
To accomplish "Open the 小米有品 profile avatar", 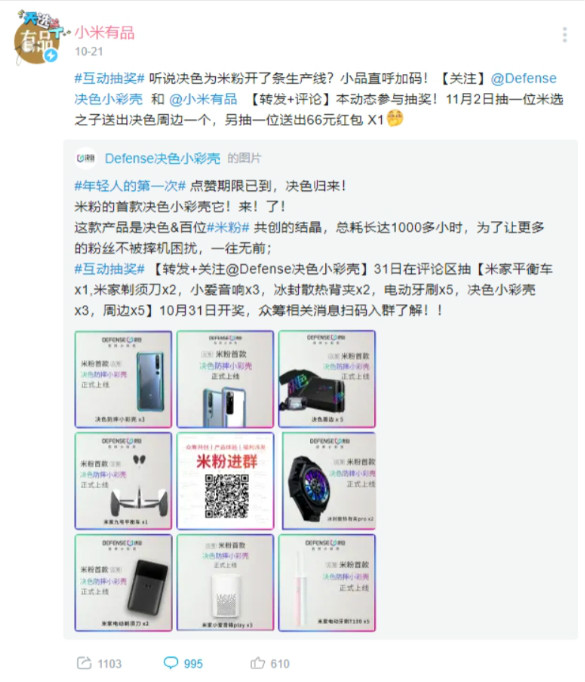I will click(x=37, y=40).
